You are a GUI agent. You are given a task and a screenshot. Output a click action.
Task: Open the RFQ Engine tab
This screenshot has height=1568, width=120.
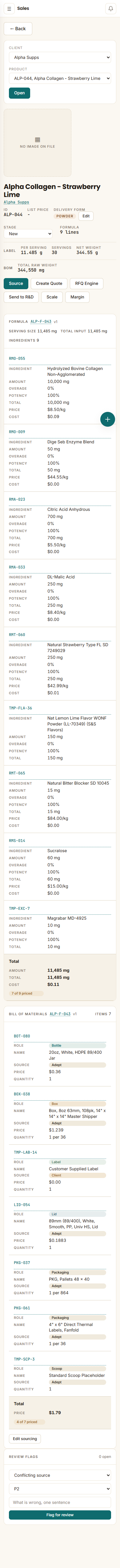coord(87,283)
